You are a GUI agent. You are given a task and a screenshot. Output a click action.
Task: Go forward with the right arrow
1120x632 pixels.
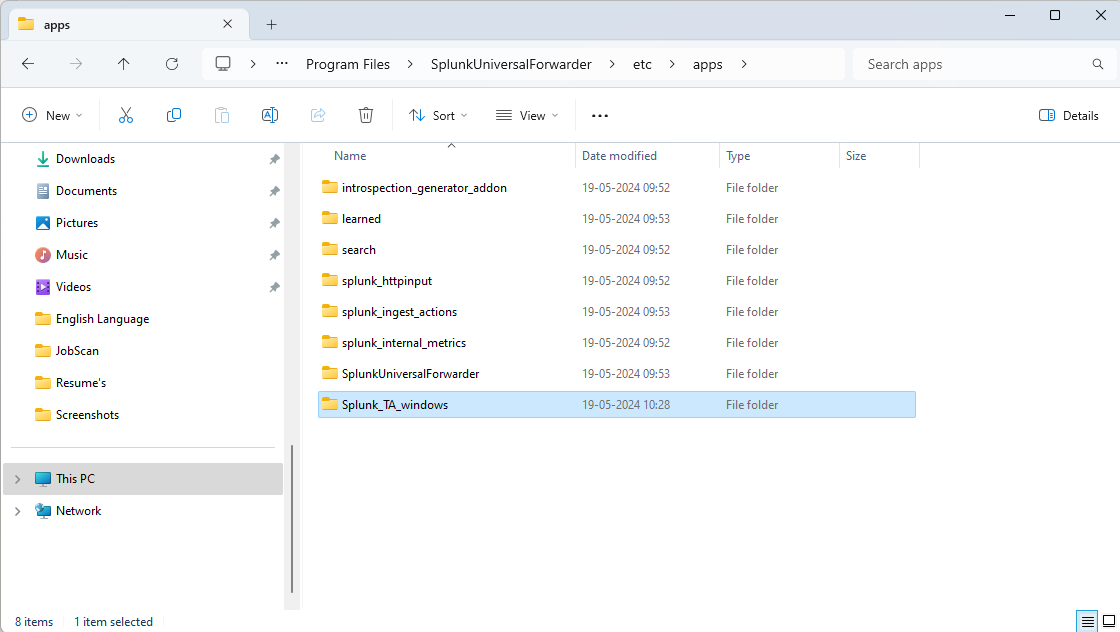76,64
